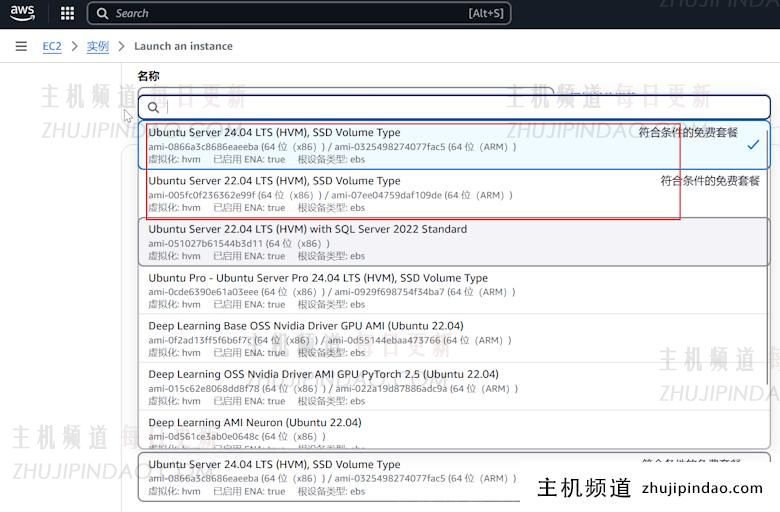Select Deep Learning OSS Nvidia PyTorch 2.5 AMI
The width and height of the screenshot is (780, 512).
[x=454, y=387]
